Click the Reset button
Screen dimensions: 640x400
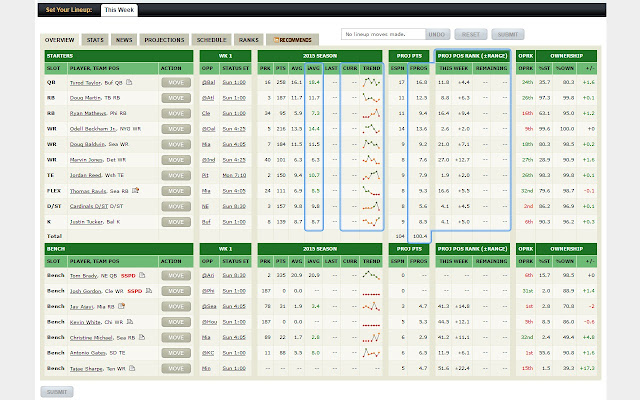471,34
